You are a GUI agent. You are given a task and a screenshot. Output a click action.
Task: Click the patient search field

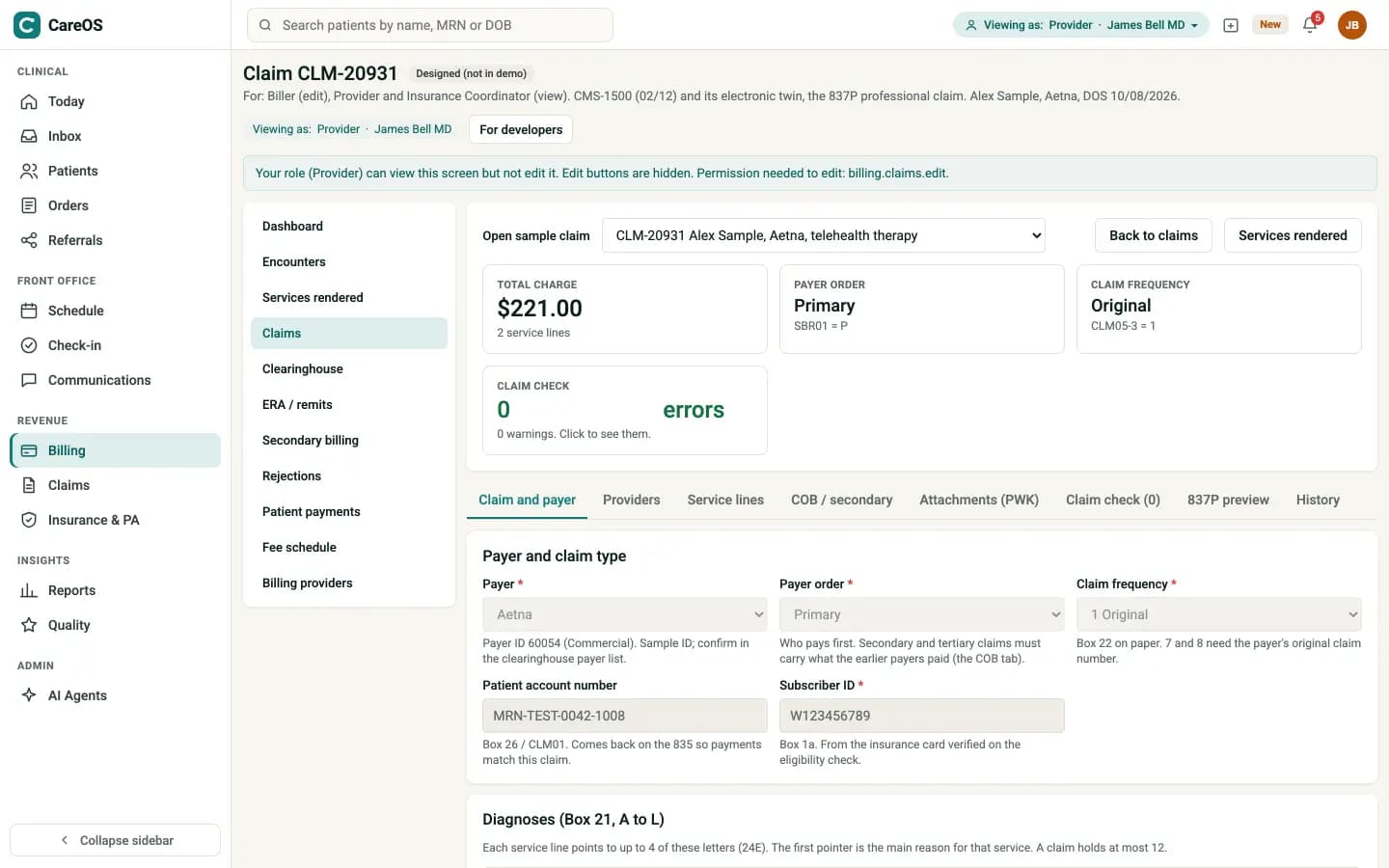click(x=430, y=25)
